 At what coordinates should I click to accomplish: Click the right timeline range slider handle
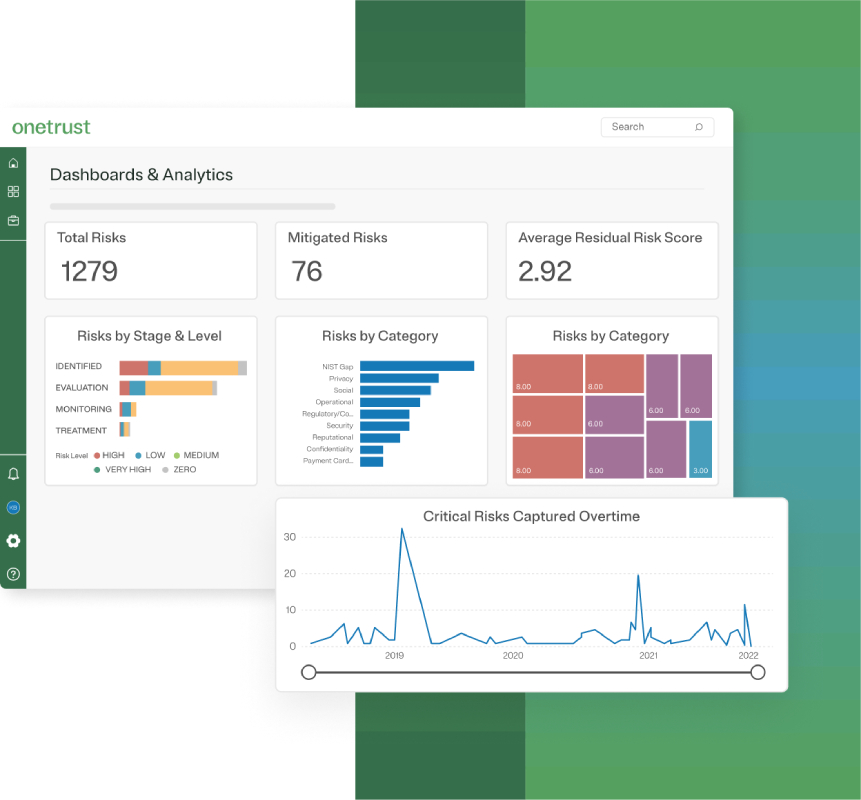[758, 672]
